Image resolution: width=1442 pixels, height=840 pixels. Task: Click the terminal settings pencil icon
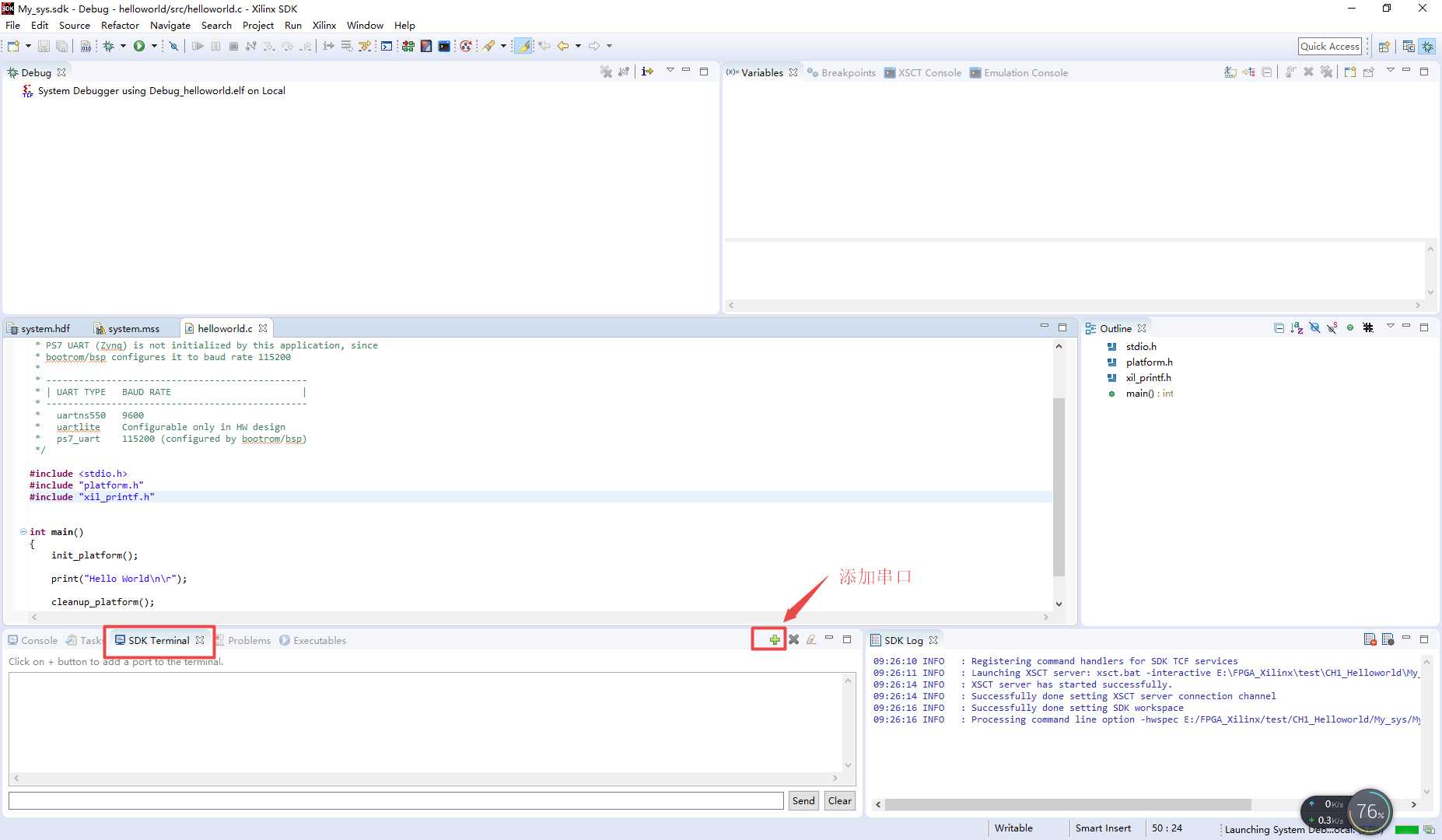click(x=811, y=639)
